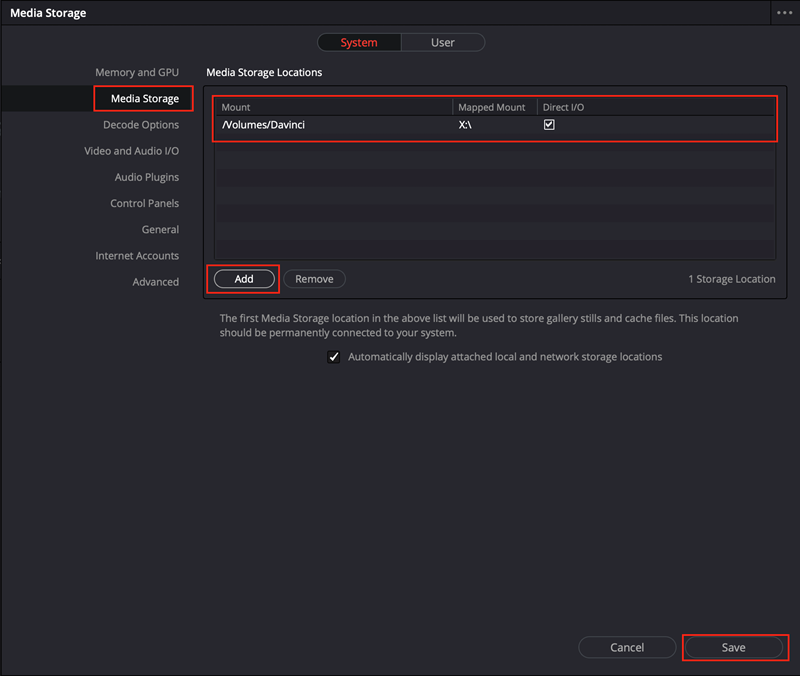
Task: Select the /Volumes/Davinci mount row
Action: click(495, 124)
